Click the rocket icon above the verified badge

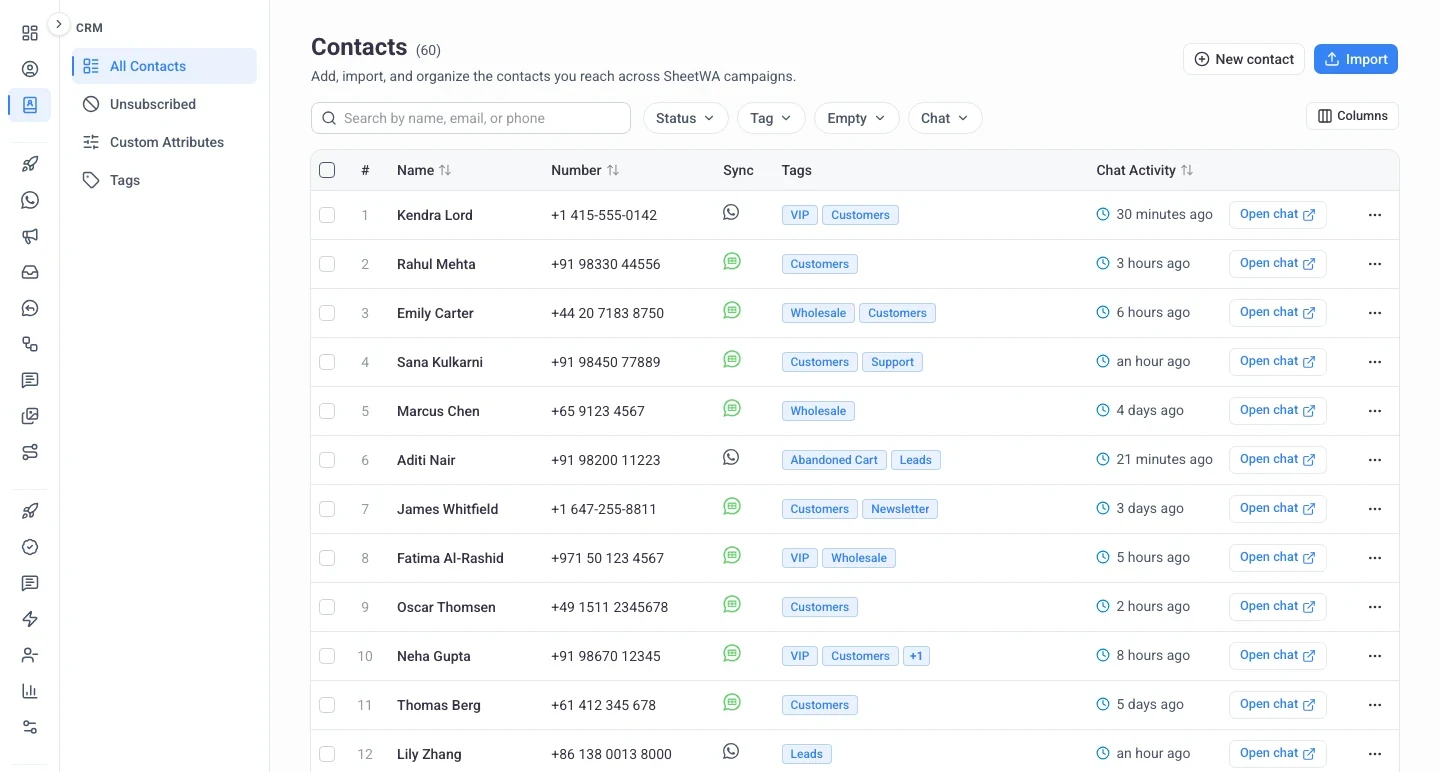(30, 511)
